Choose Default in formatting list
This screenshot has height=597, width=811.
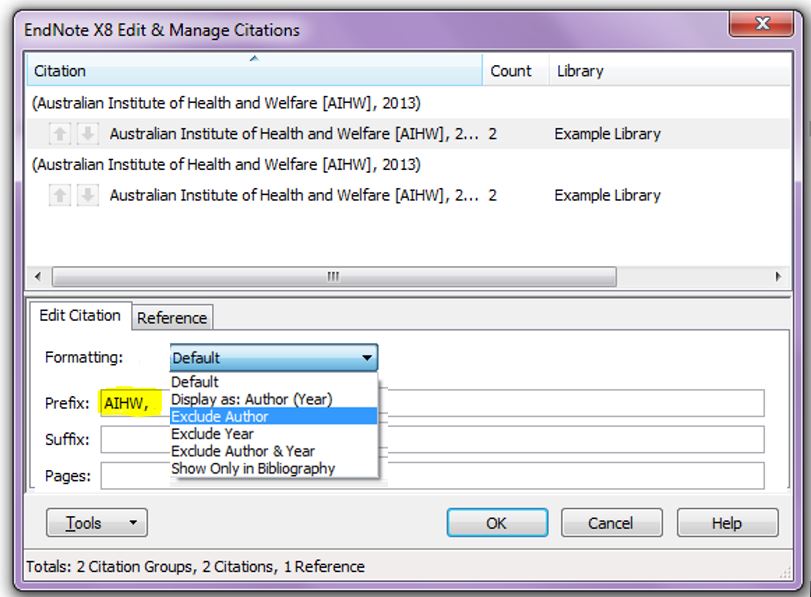[x=274, y=382]
